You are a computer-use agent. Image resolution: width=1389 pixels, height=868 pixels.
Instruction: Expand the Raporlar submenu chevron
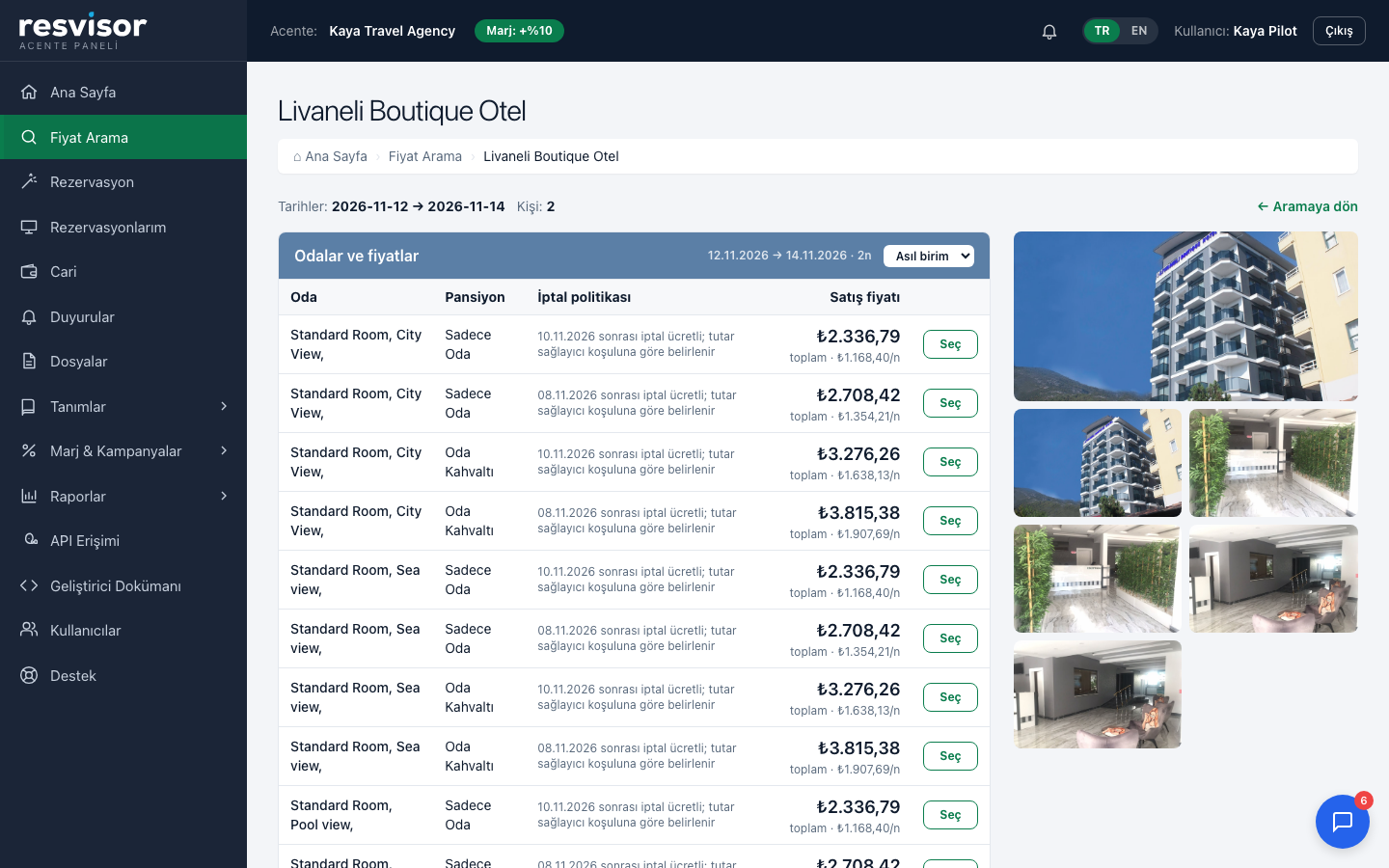coord(224,496)
